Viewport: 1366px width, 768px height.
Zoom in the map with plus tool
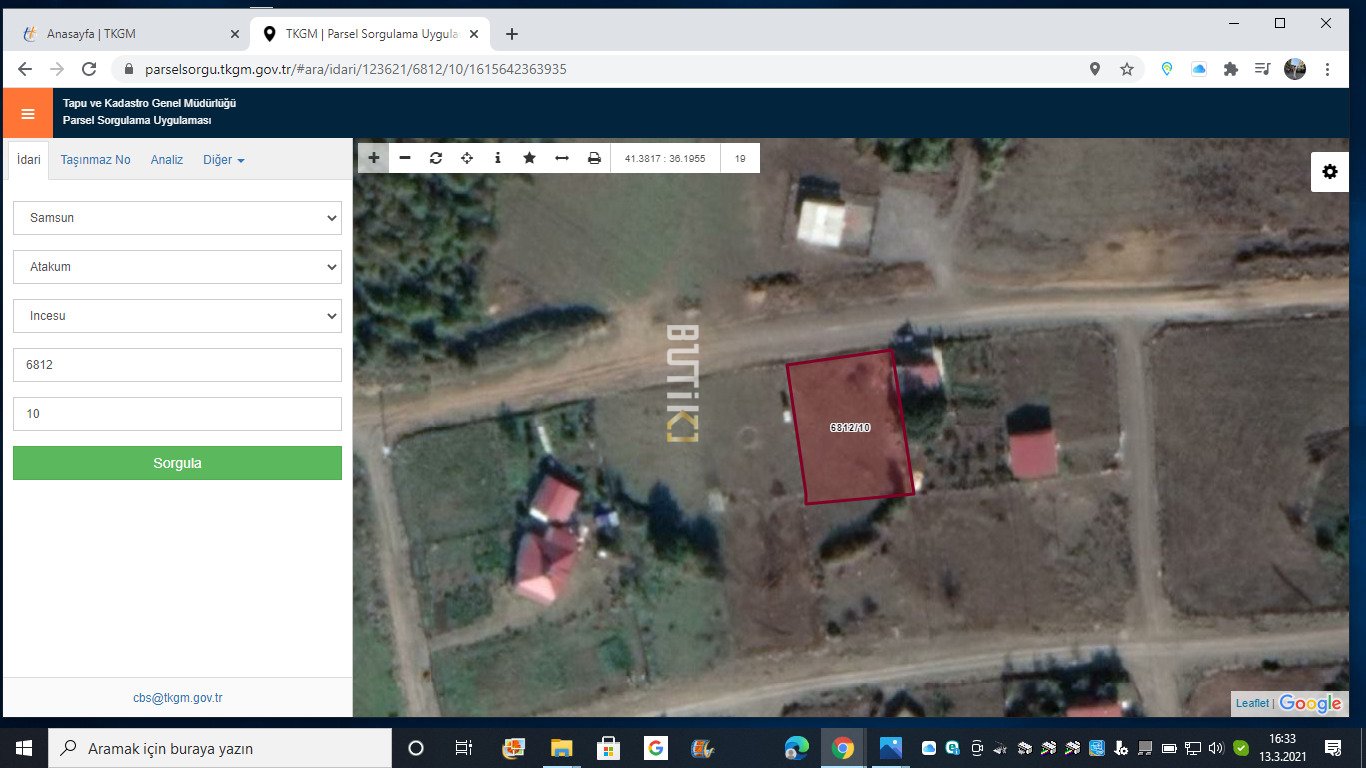click(374, 158)
